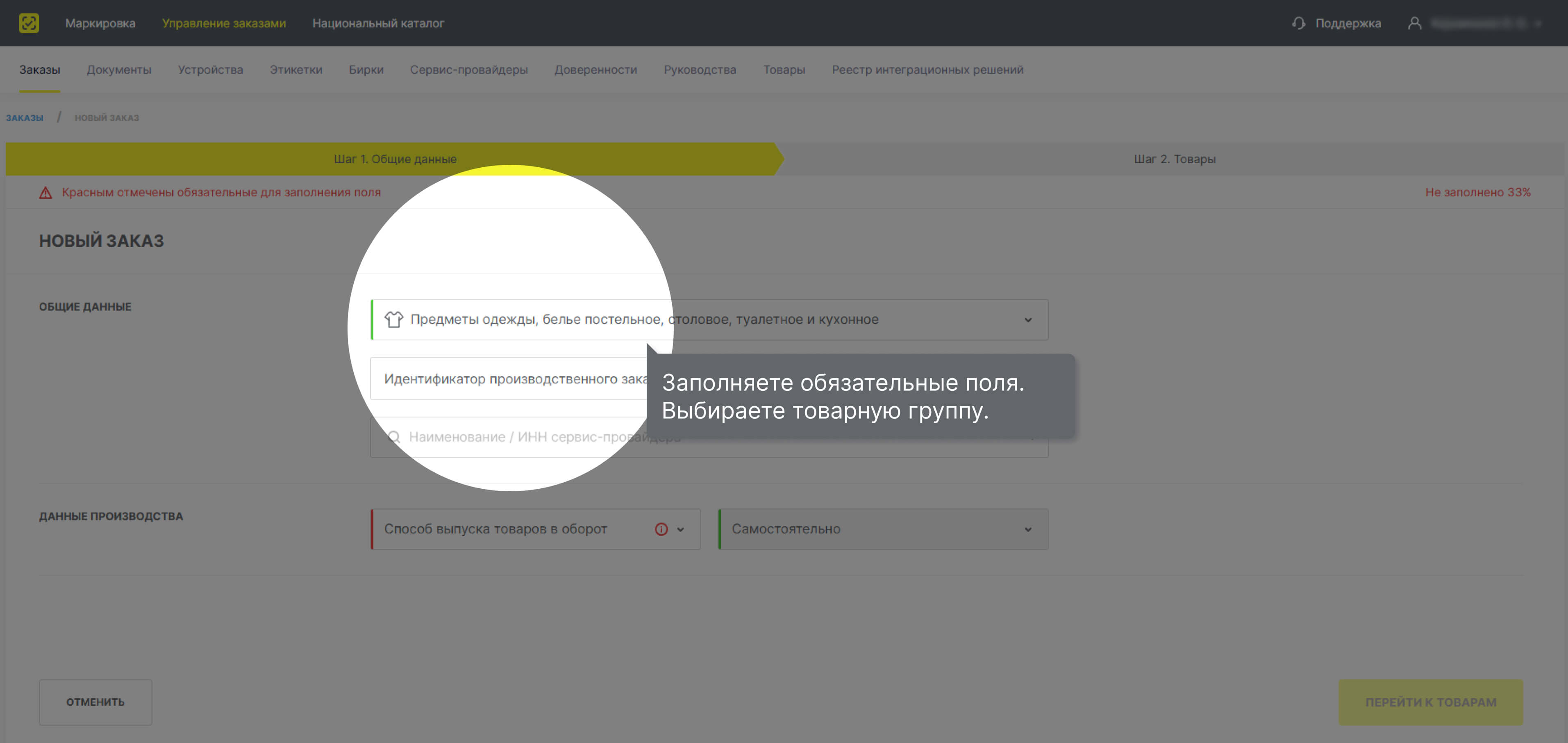This screenshot has height=743, width=1568.
Task: Click the yellow logo icon in the header
Action: click(x=29, y=23)
